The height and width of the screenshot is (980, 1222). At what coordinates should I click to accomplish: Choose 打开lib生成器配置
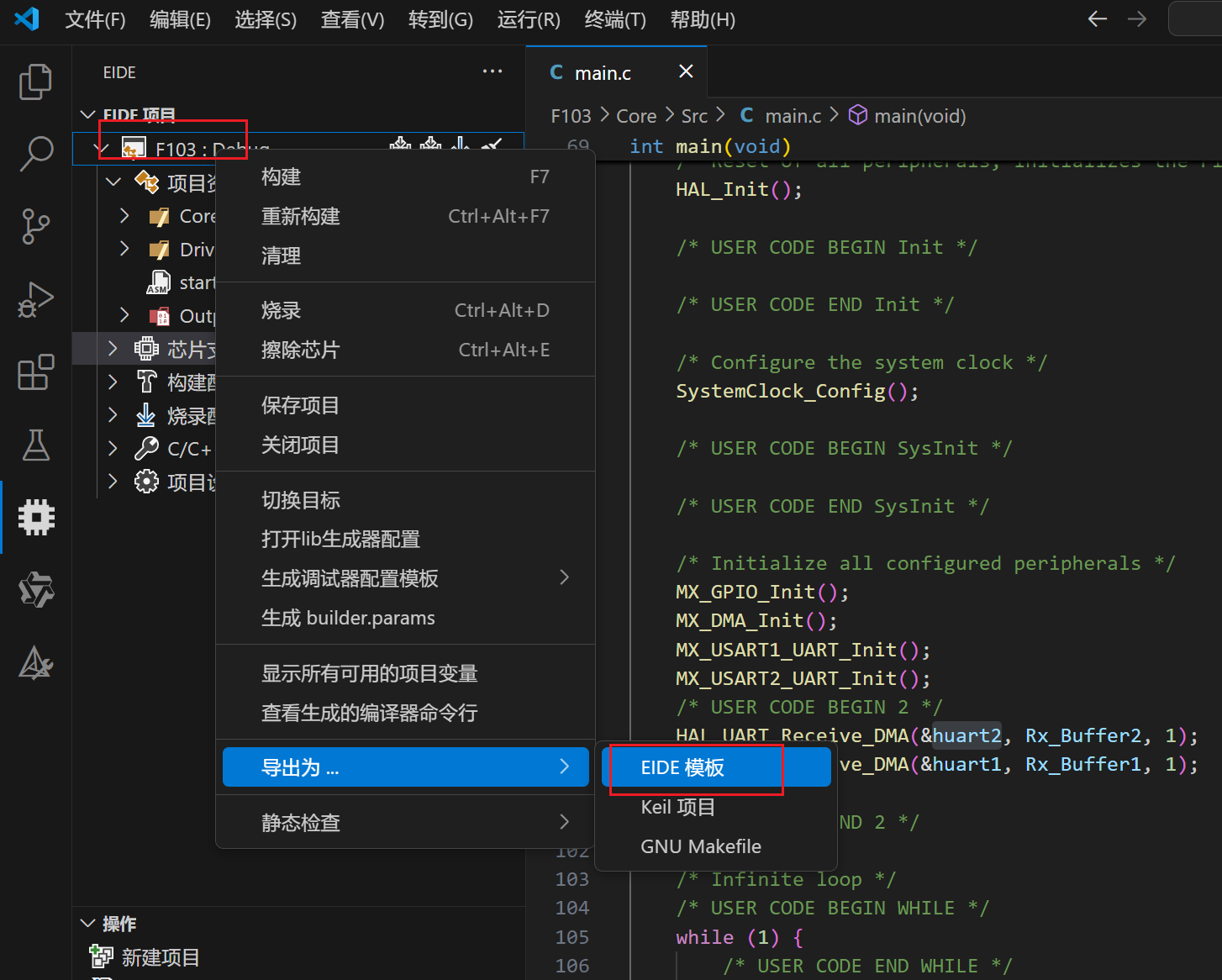pyautogui.click(x=405, y=539)
